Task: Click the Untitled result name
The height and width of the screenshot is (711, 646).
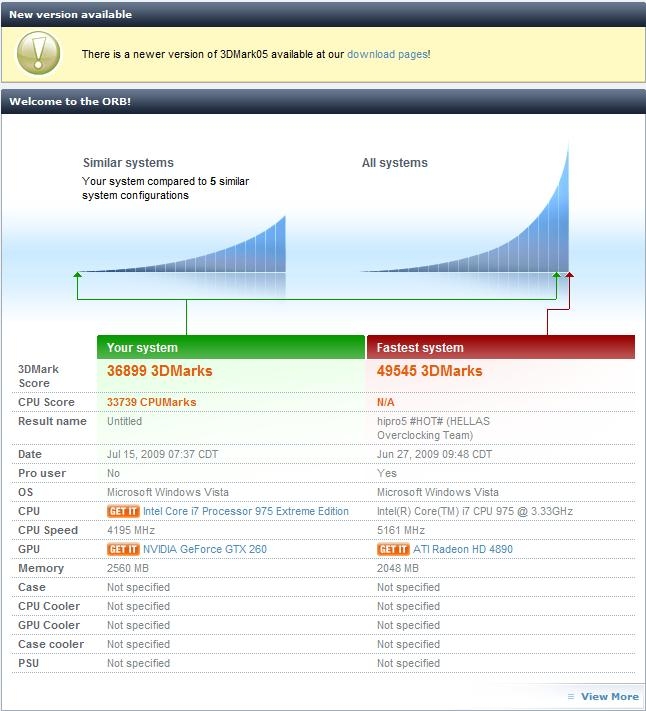Action: click(x=124, y=421)
